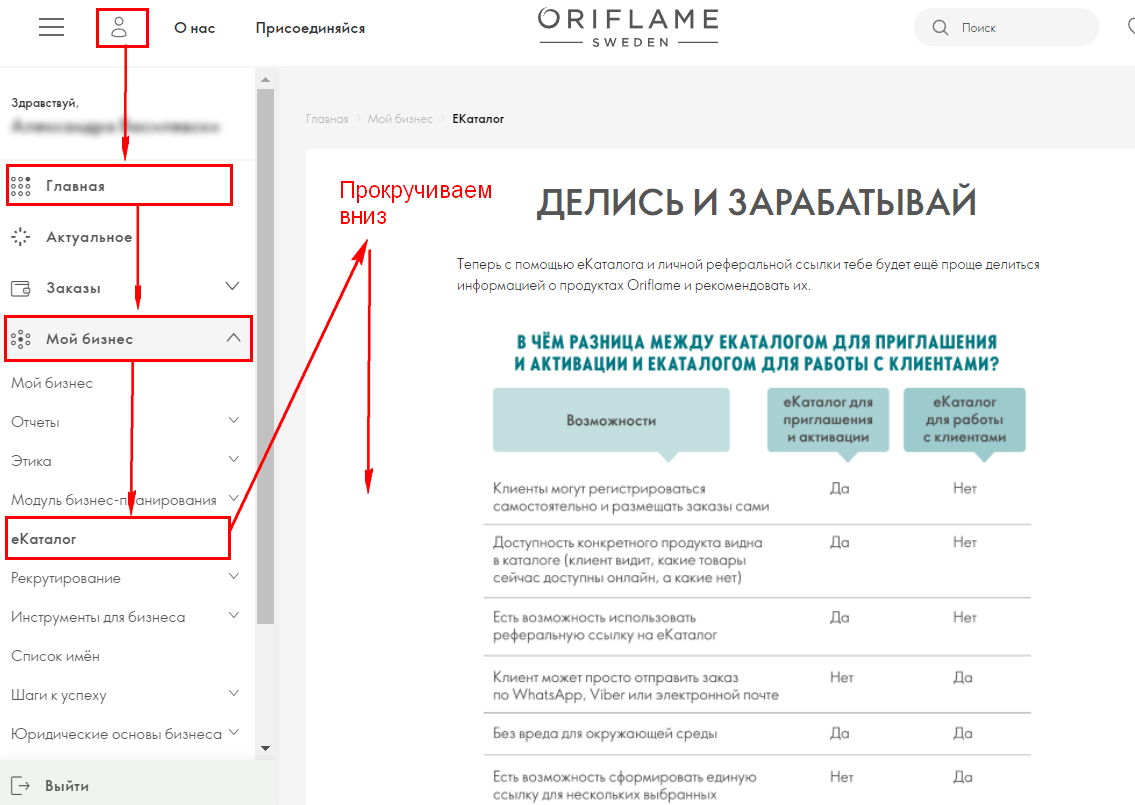Click row Доступность конкретного продукта видна
This screenshot has height=805, width=1135.
(x=628, y=560)
